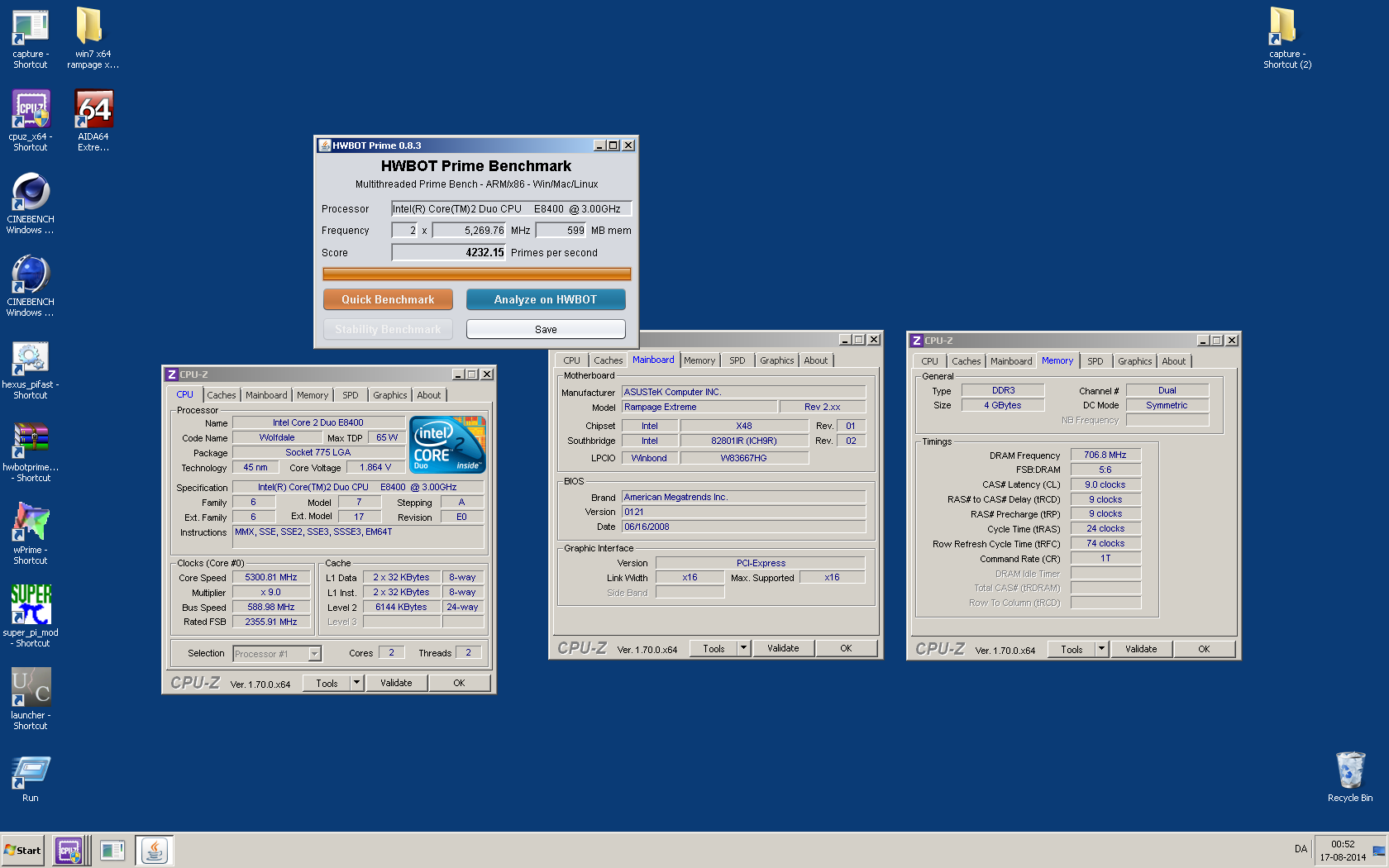Open the CPU tab in the Mainboard CPU-Z window
The height and width of the screenshot is (868, 1389).
(x=572, y=360)
